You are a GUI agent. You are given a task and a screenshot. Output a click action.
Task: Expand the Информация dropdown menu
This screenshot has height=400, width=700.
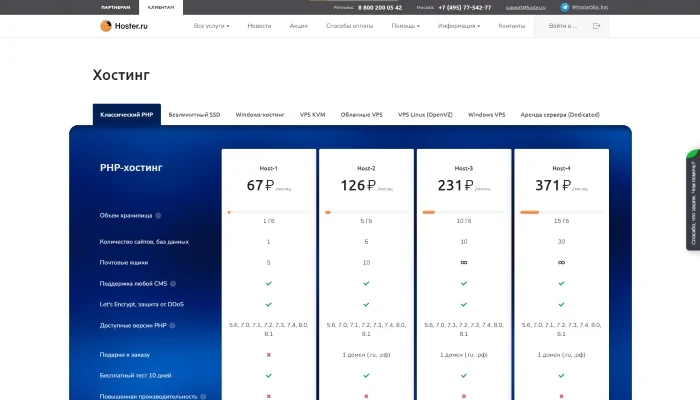(x=459, y=26)
